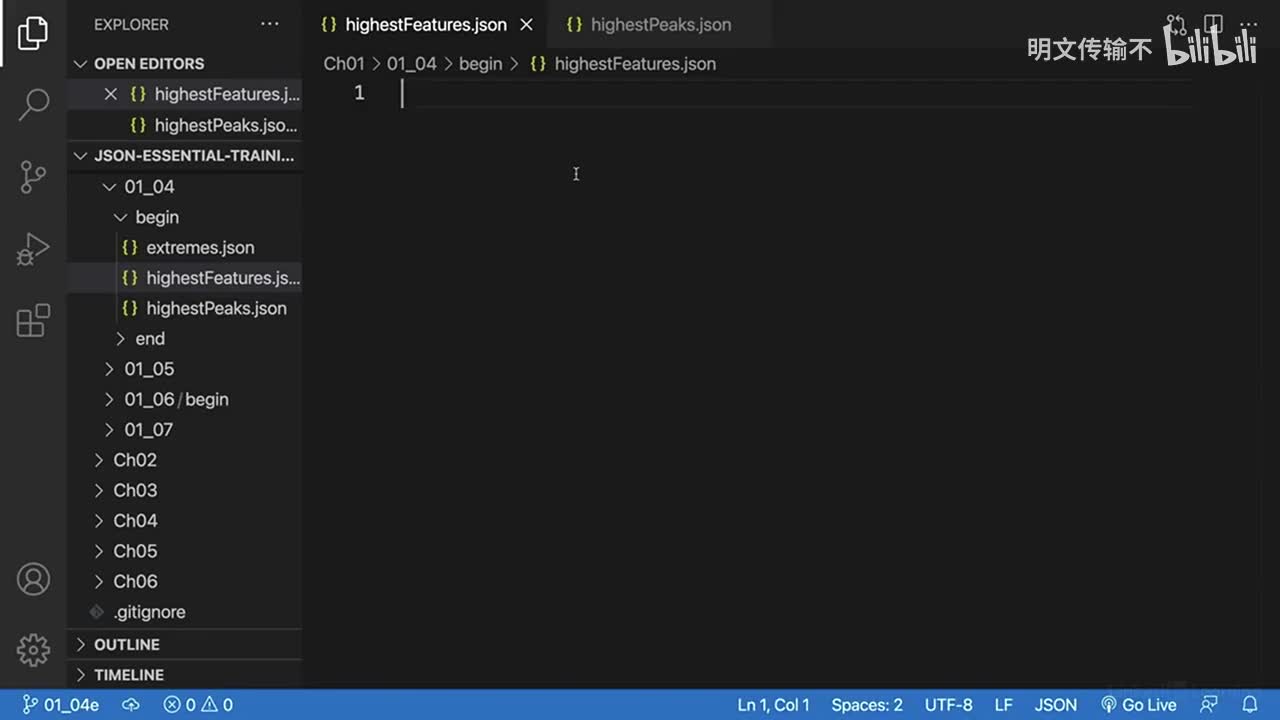This screenshot has width=1280, height=720.
Task: Open the notifications bell icon
Action: pyautogui.click(x=1250, y=705)
